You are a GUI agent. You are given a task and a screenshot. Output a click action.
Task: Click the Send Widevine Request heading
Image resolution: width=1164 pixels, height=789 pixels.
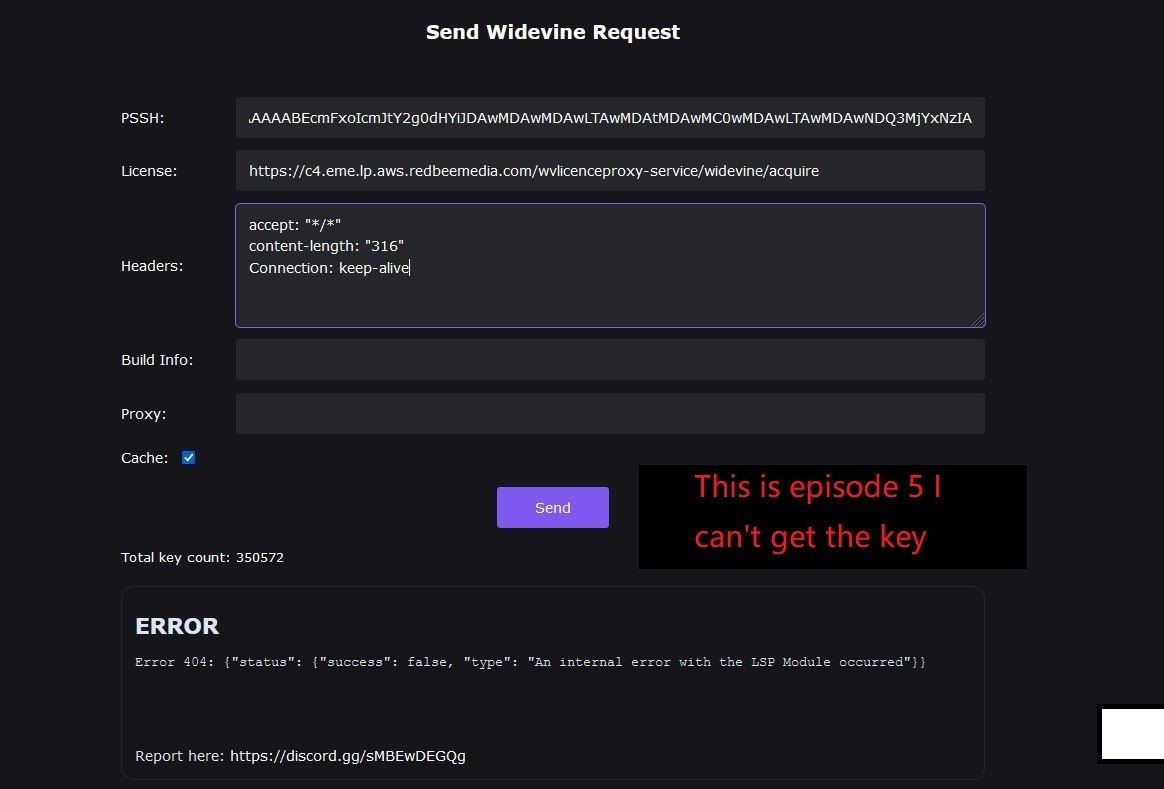tap(552, 32)
